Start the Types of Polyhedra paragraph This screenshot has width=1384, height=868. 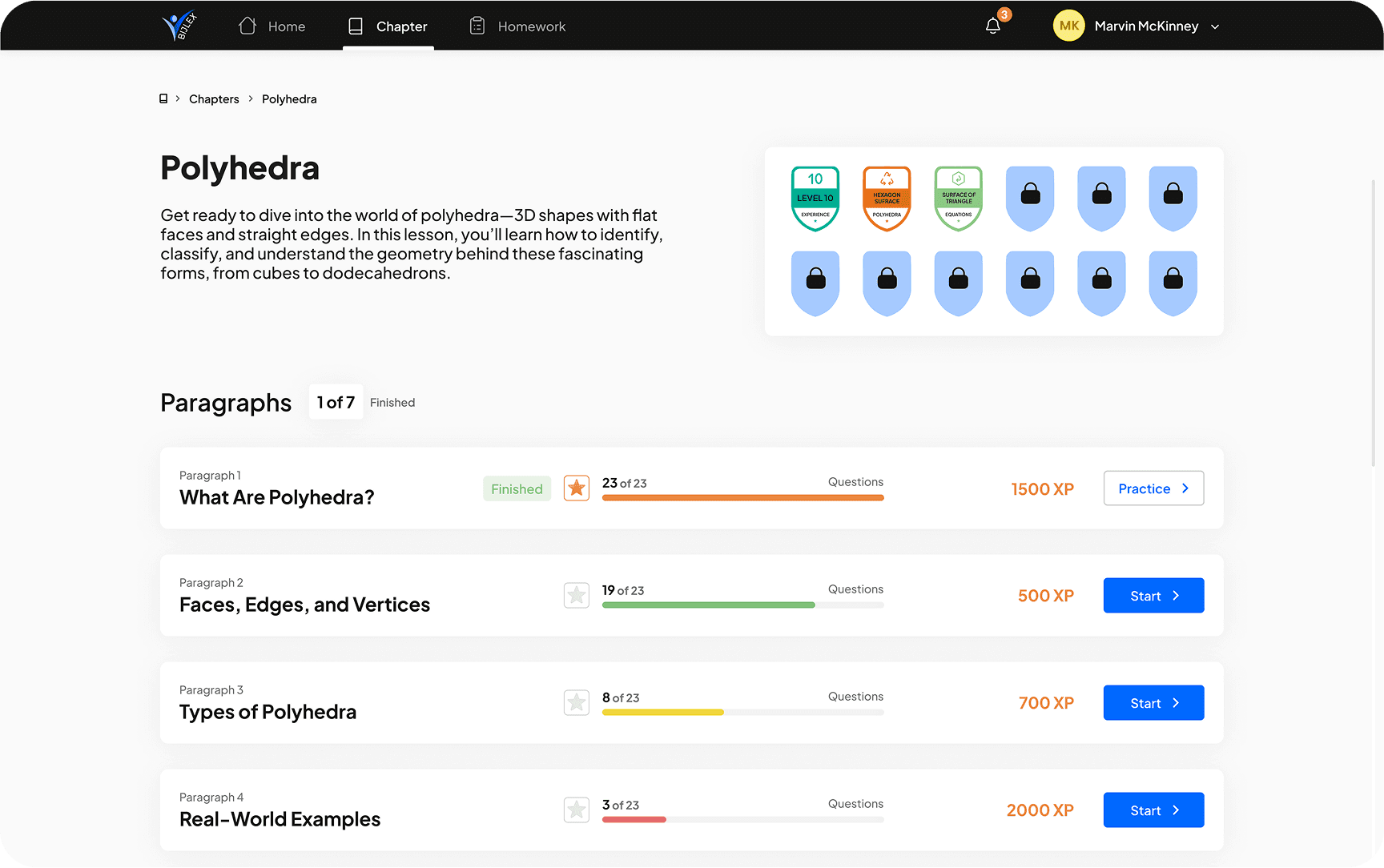(x=1153, y=703)
